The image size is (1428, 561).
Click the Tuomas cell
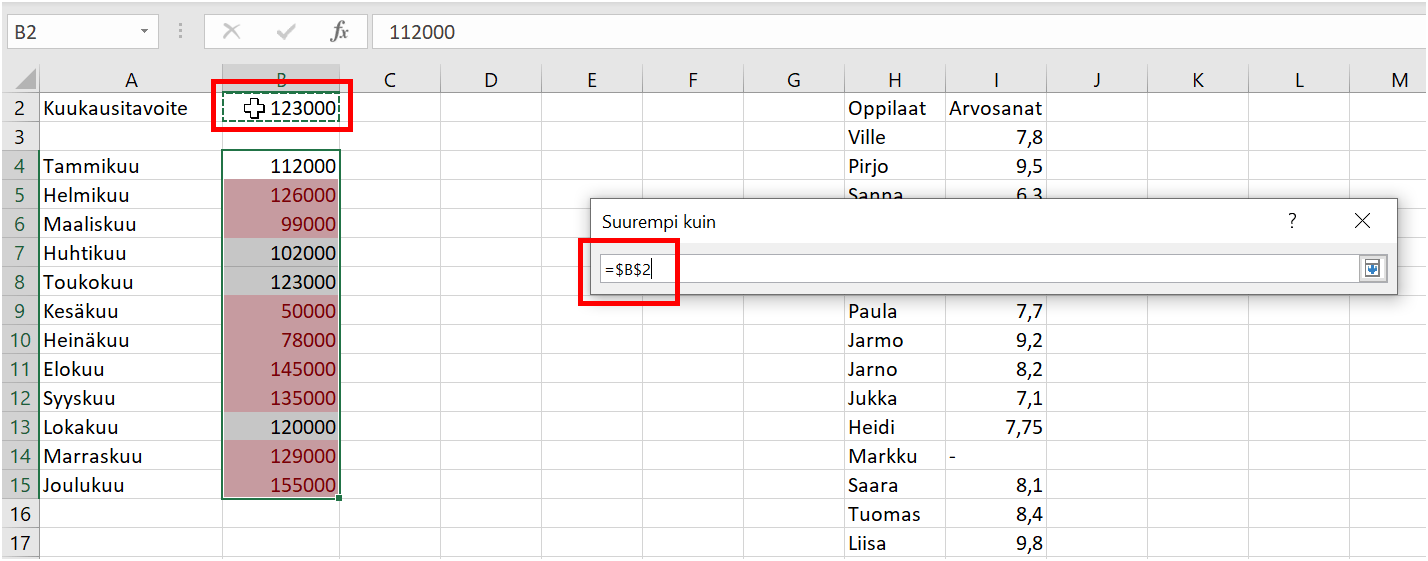(895, 514)
